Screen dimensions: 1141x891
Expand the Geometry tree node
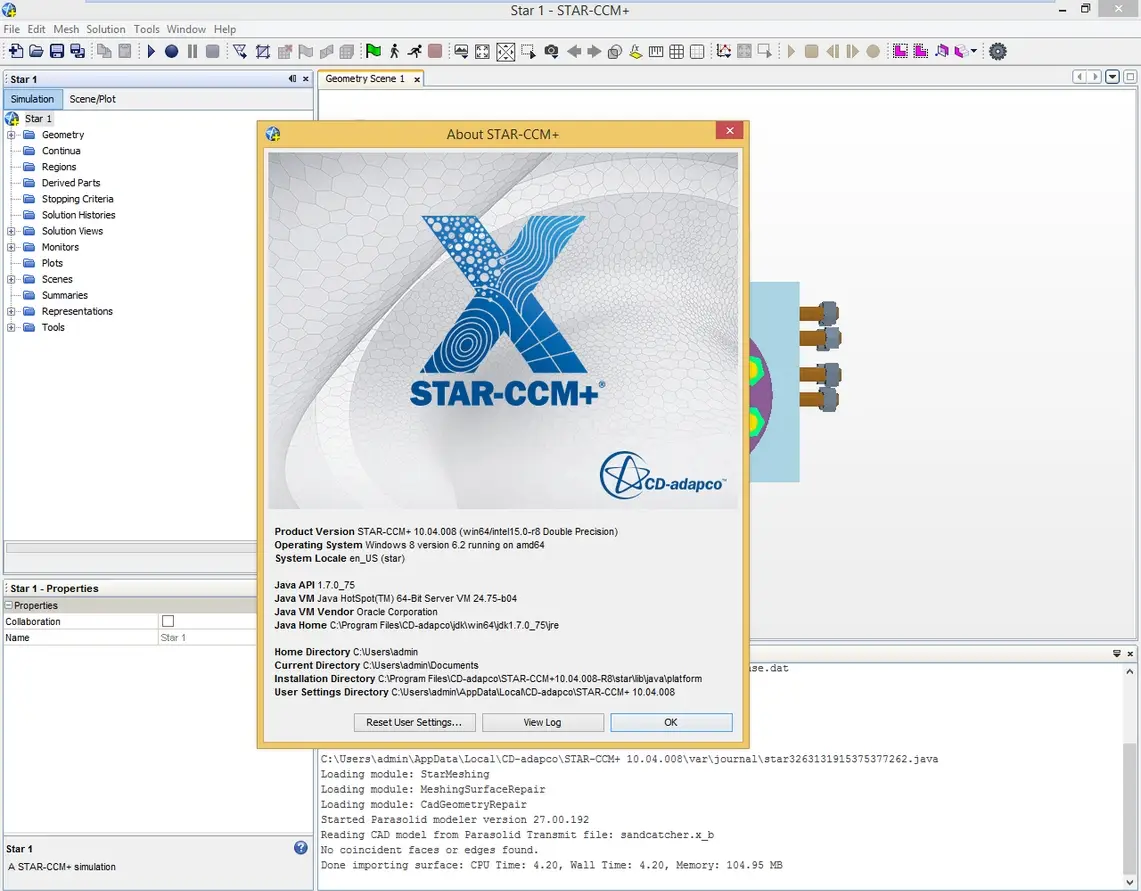pyautogui.click(x=11, y=135)
